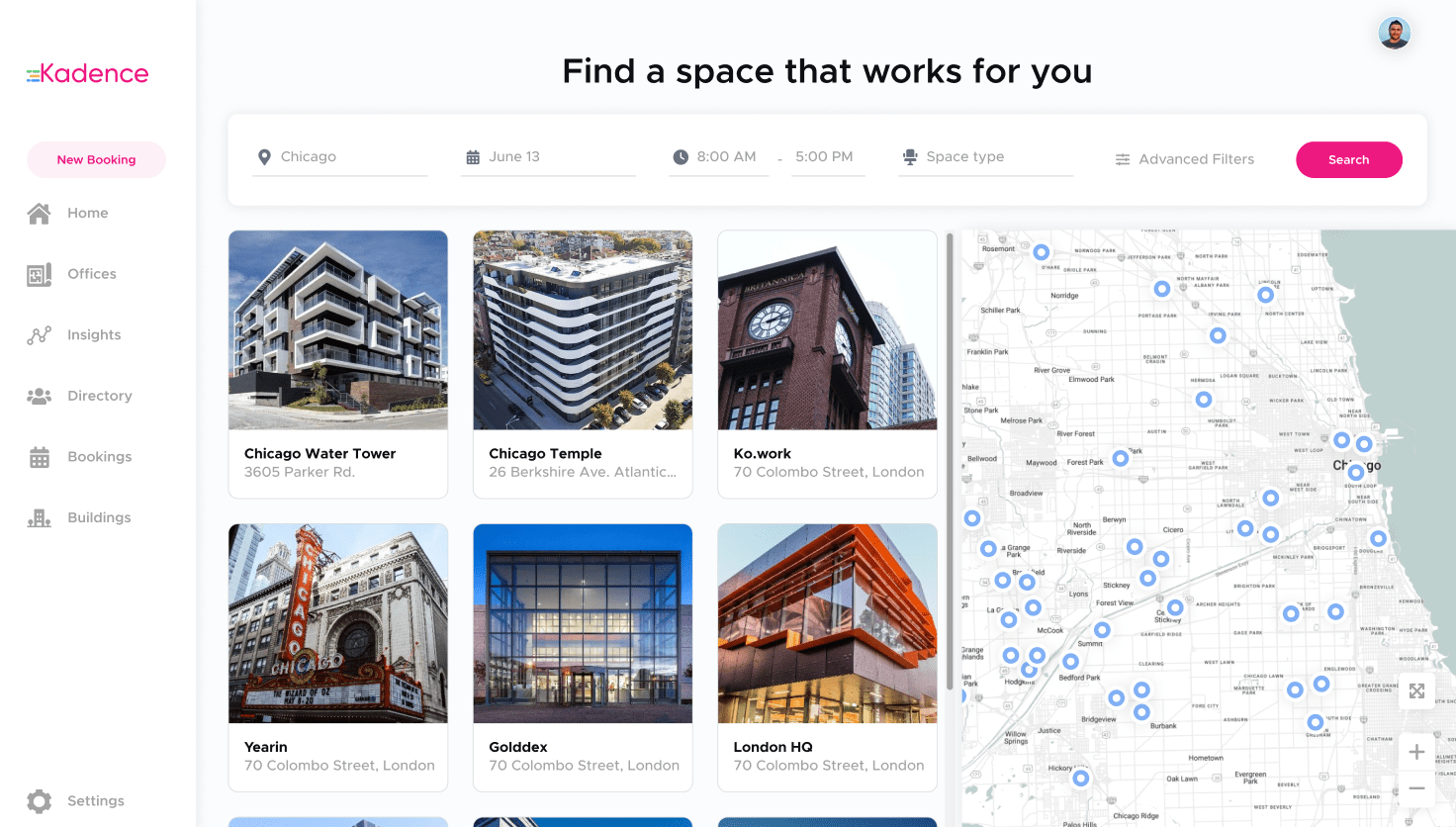Viewport: 1456px width, 827px height.
Task: Open Advanced Filters
Action: [1185, 159]
